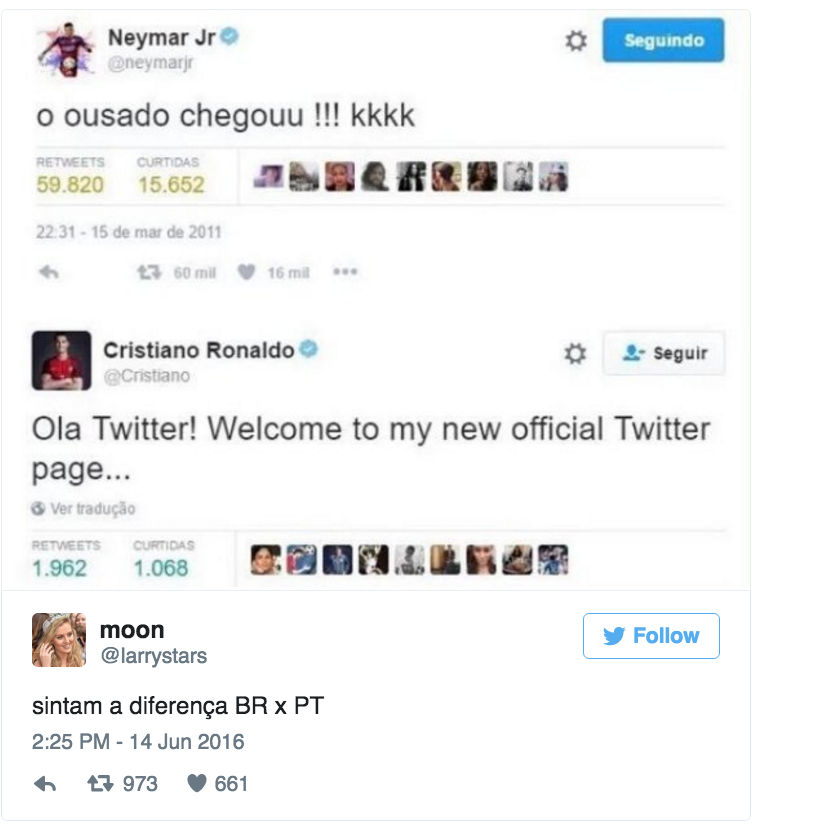This screenshot has height=832, width=815.
Task: Like moon's tweet with the 661 heart
Action: (x=197, y=783)
